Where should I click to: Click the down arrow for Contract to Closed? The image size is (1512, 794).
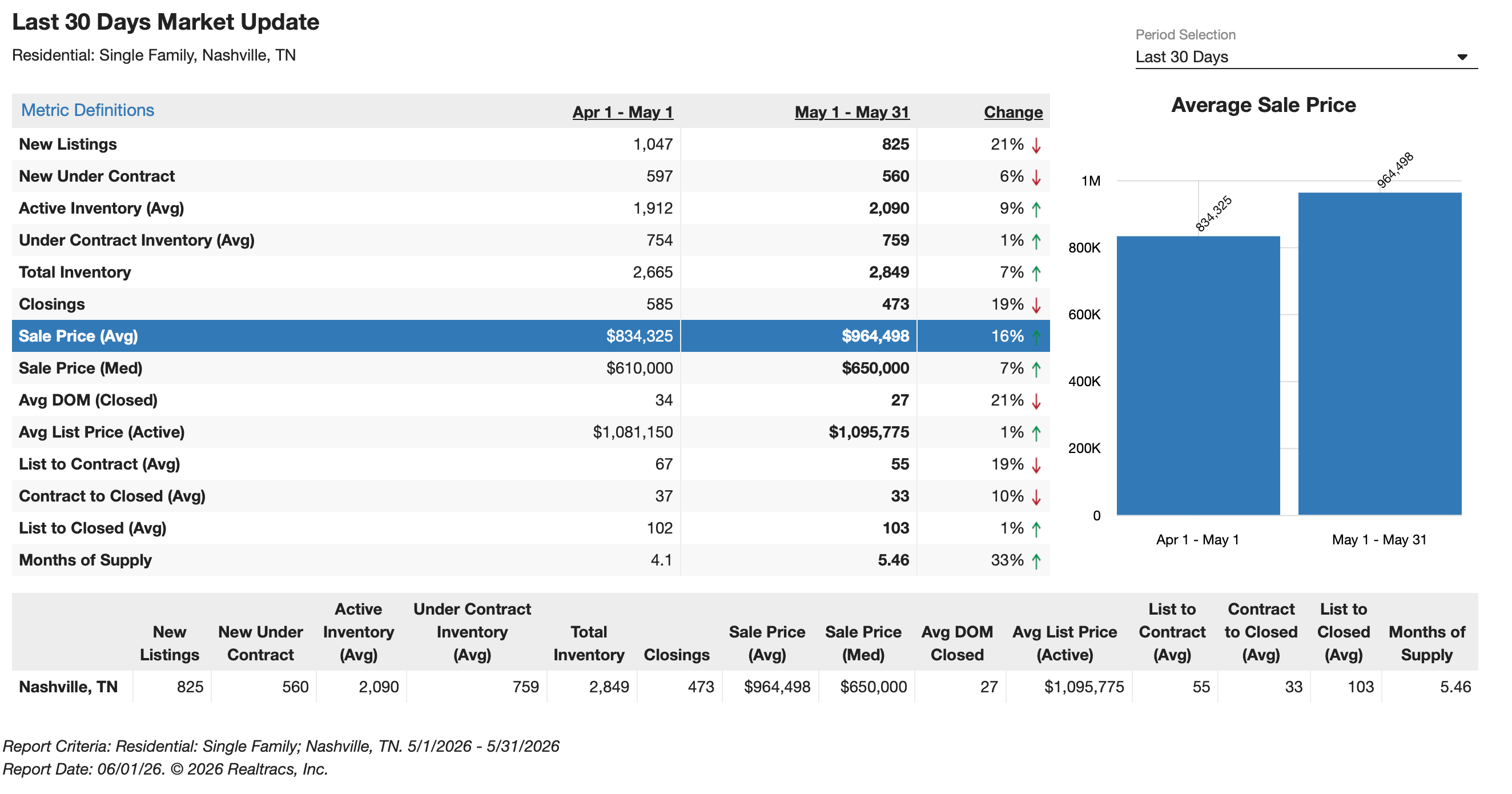click(1036, 497)
